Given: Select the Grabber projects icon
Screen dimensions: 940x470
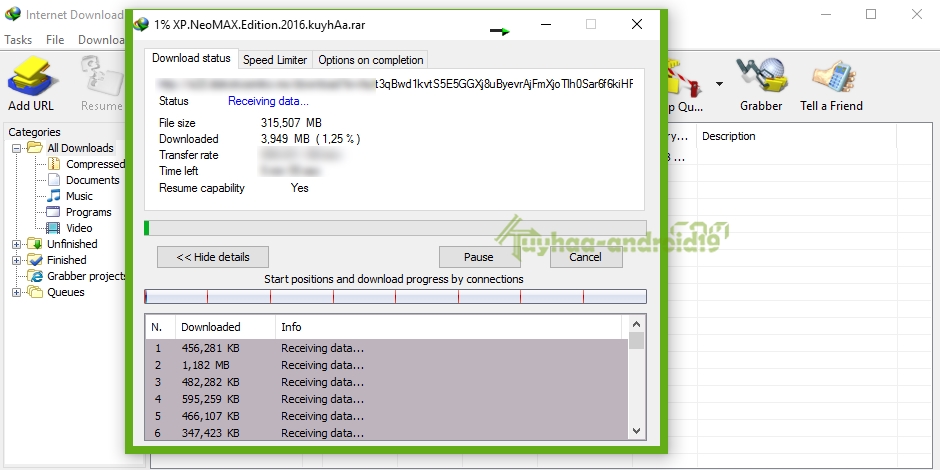Looking at the screenshot, I should point(36,276).
